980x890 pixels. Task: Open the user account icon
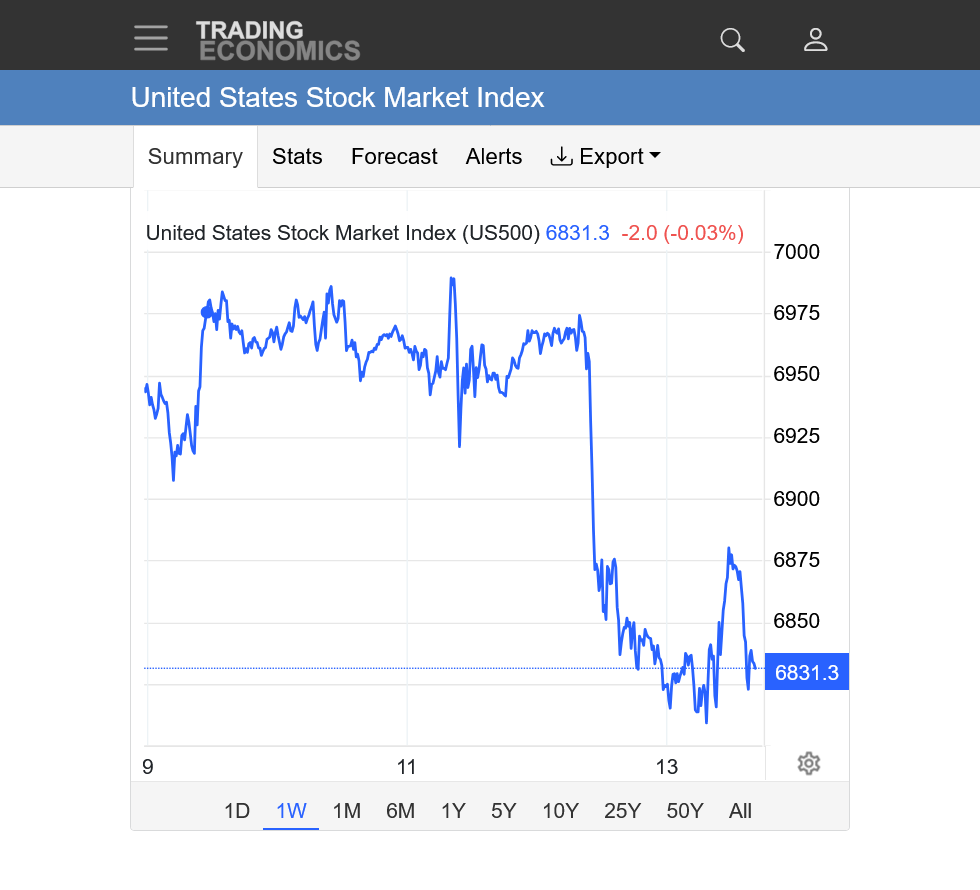(816, 40)
